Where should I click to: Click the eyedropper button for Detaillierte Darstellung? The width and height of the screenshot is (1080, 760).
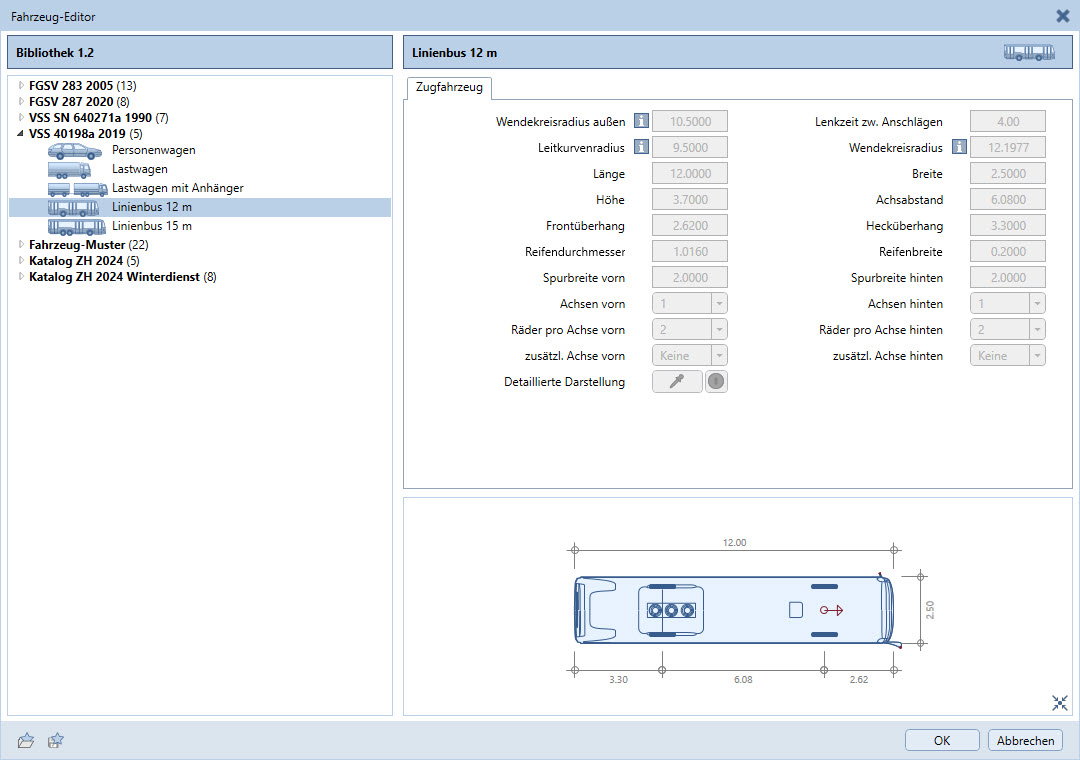click(677, 382)
